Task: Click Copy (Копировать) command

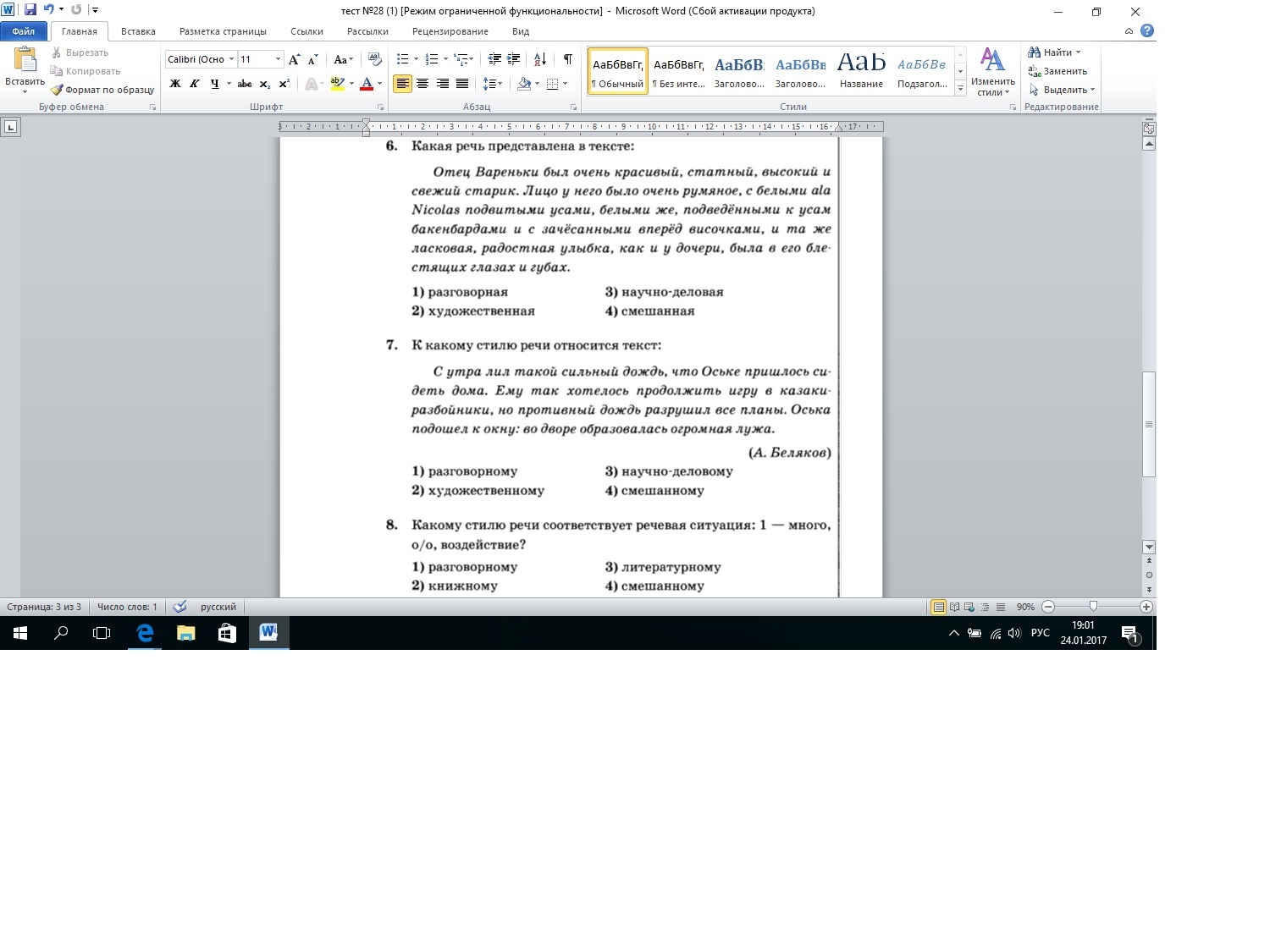Action: pyautogui.click(x=85, y=71)
